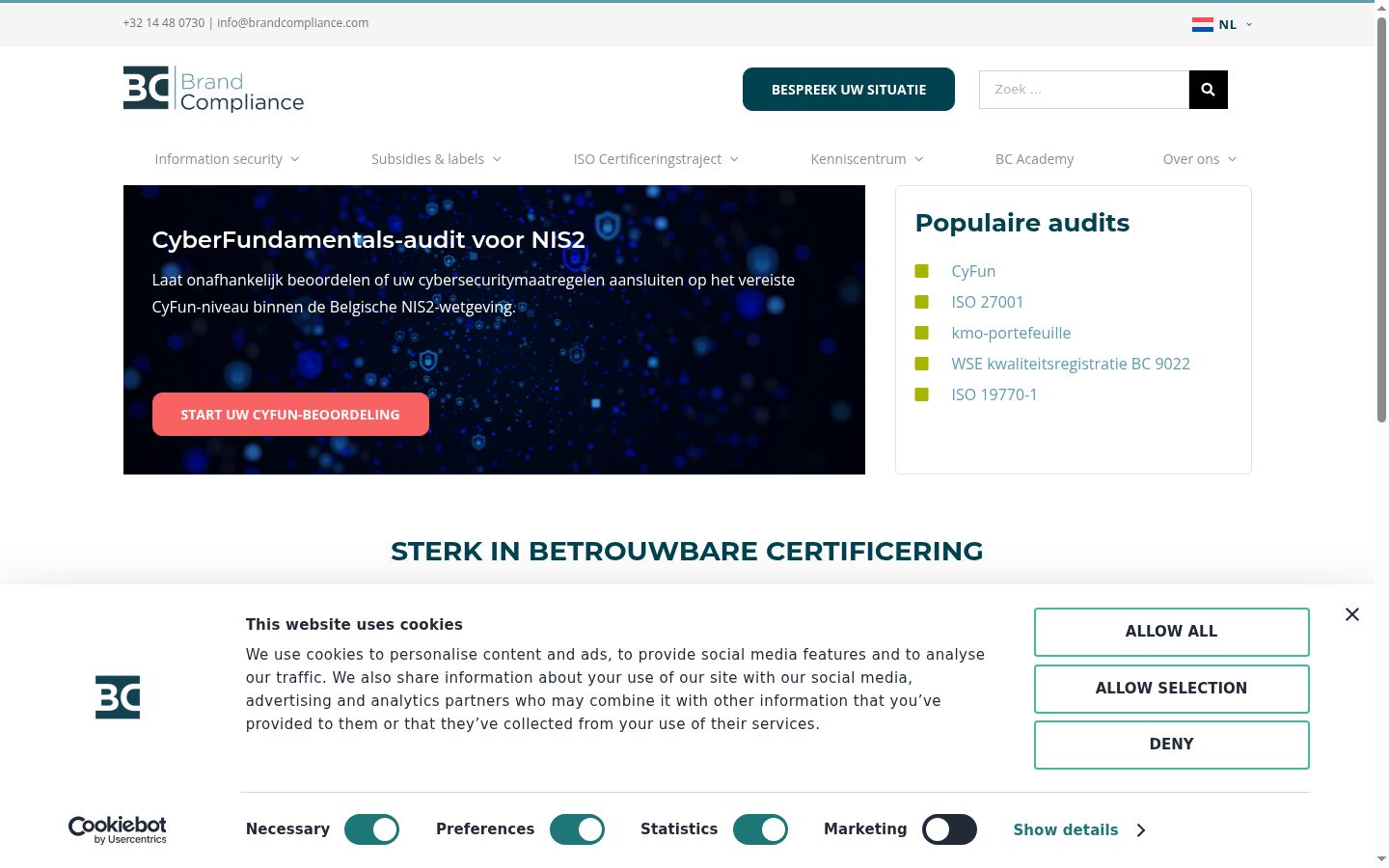The image size is (1389, 868).
Task: Open the kmo-portefeuille link
Action: click(1011, 333)
